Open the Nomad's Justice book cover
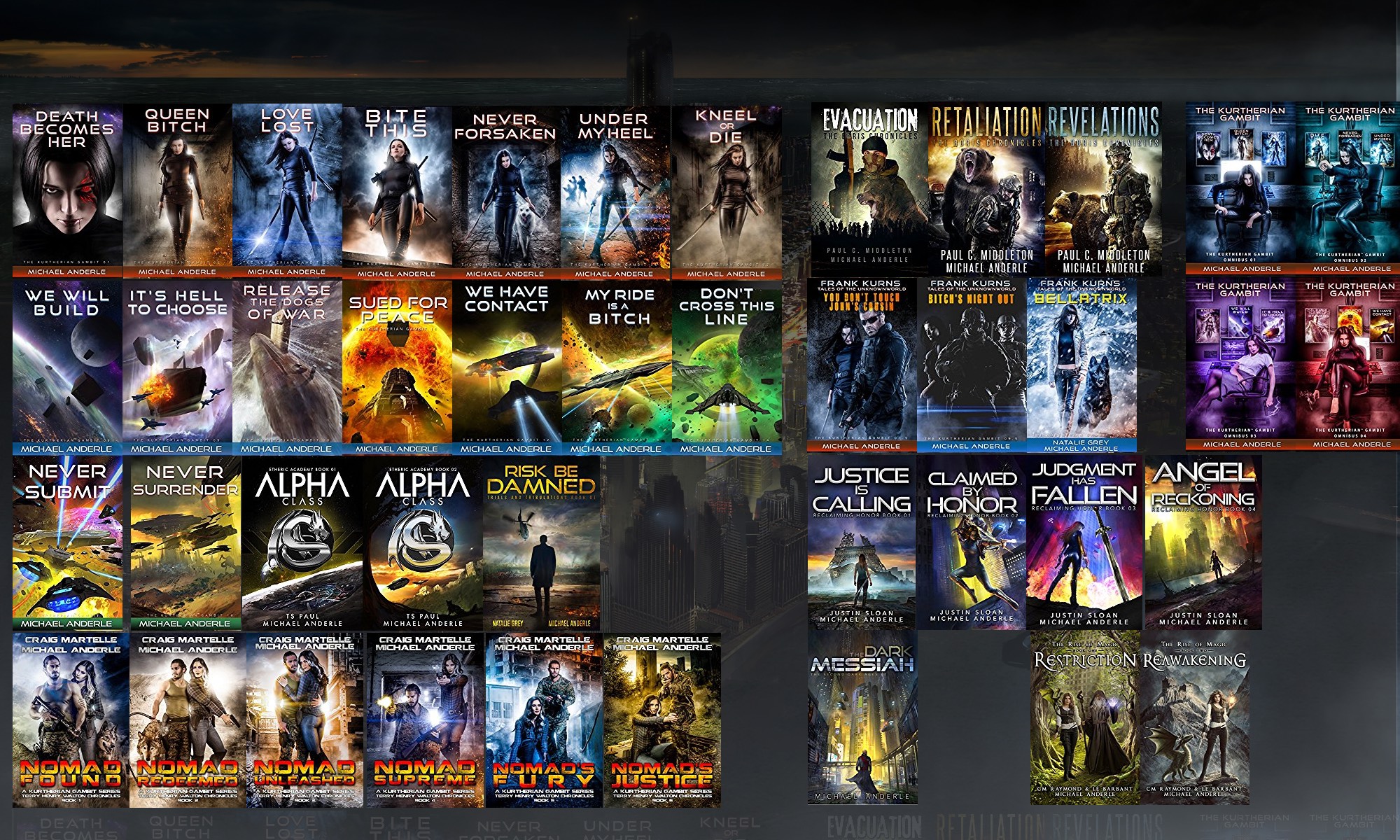 pyautogui.click(x=661, y=720)
